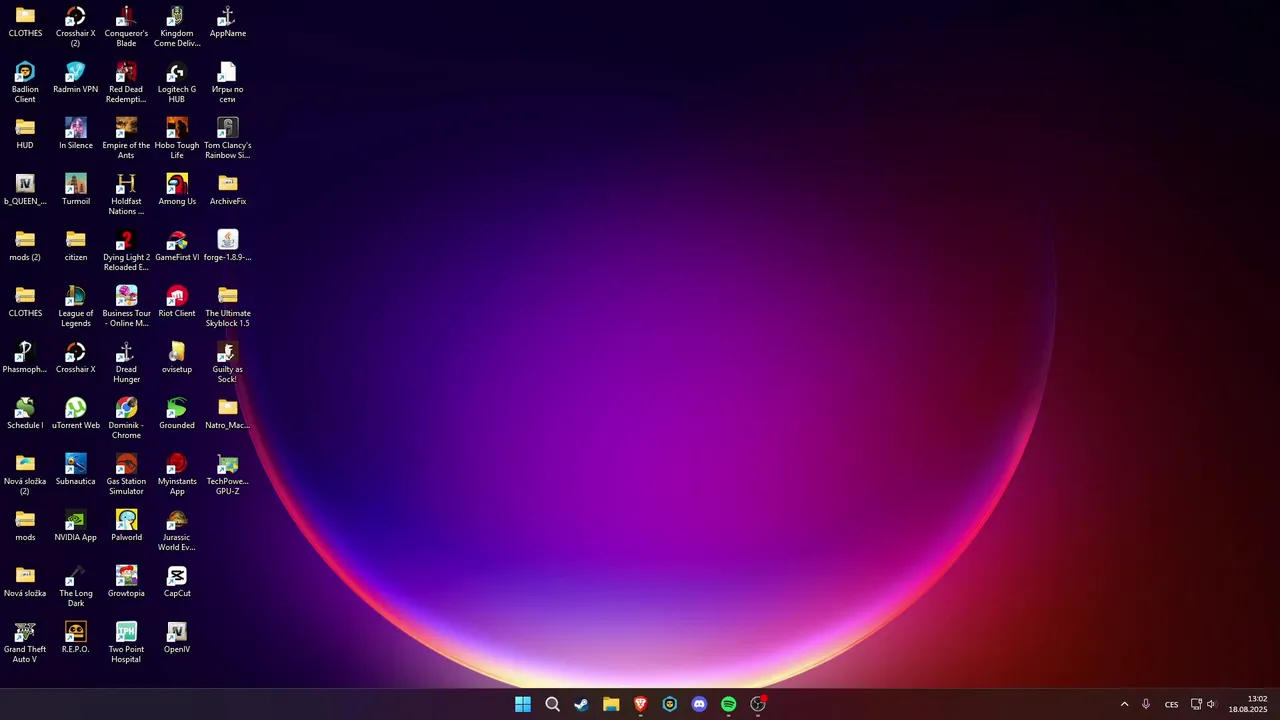
Task: Select the HUD folder
Action: (25, 134)
